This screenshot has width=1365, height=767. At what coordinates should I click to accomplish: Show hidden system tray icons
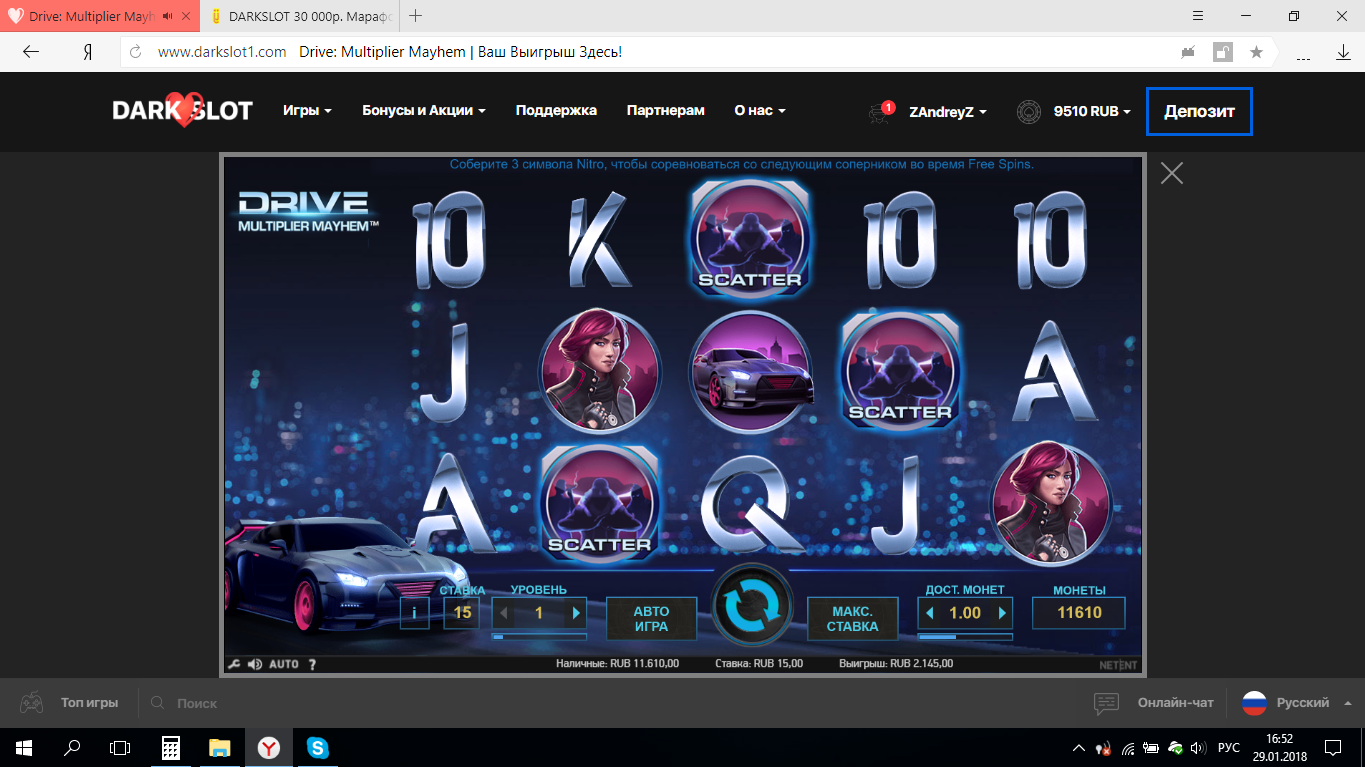1079,748
